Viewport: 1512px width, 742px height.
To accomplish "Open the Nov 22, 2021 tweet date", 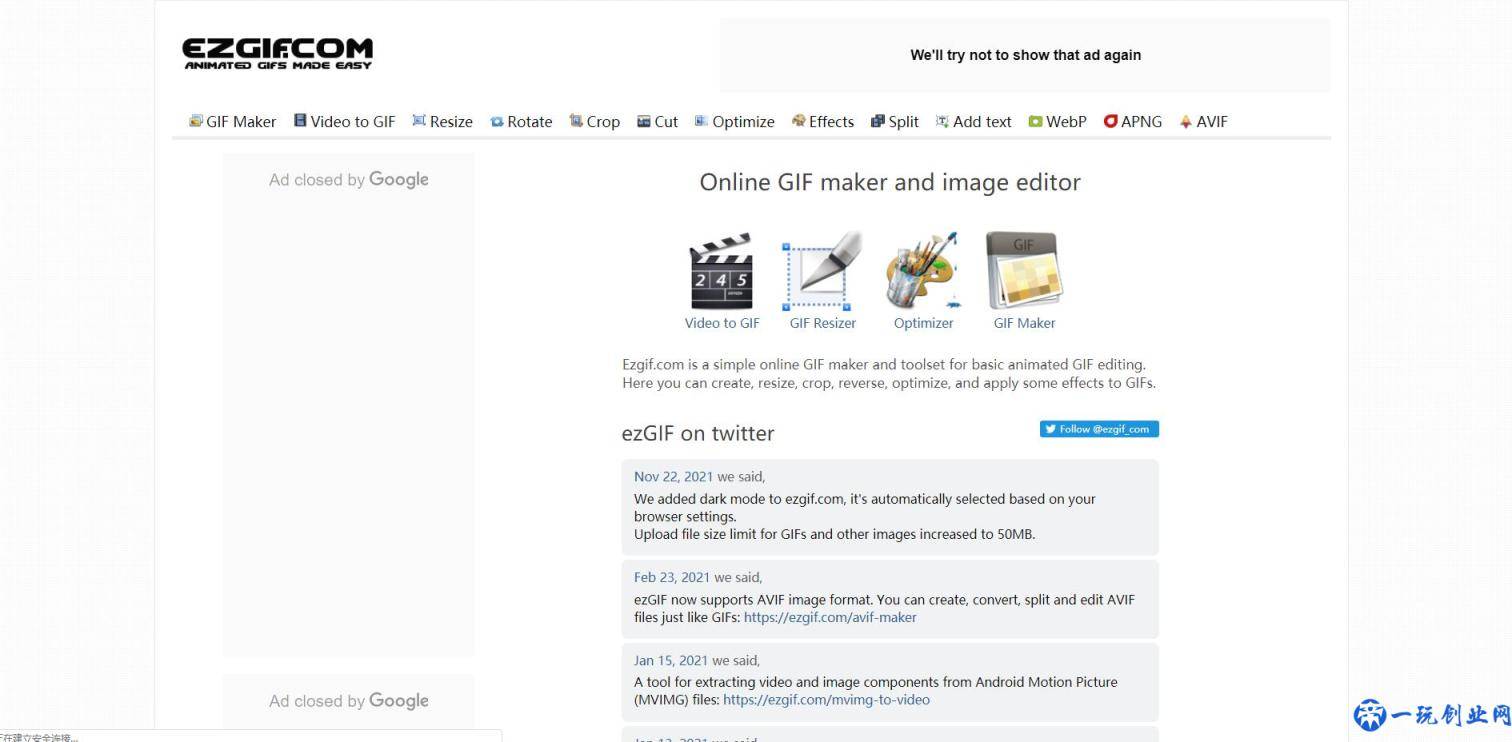I will point(673,476).
